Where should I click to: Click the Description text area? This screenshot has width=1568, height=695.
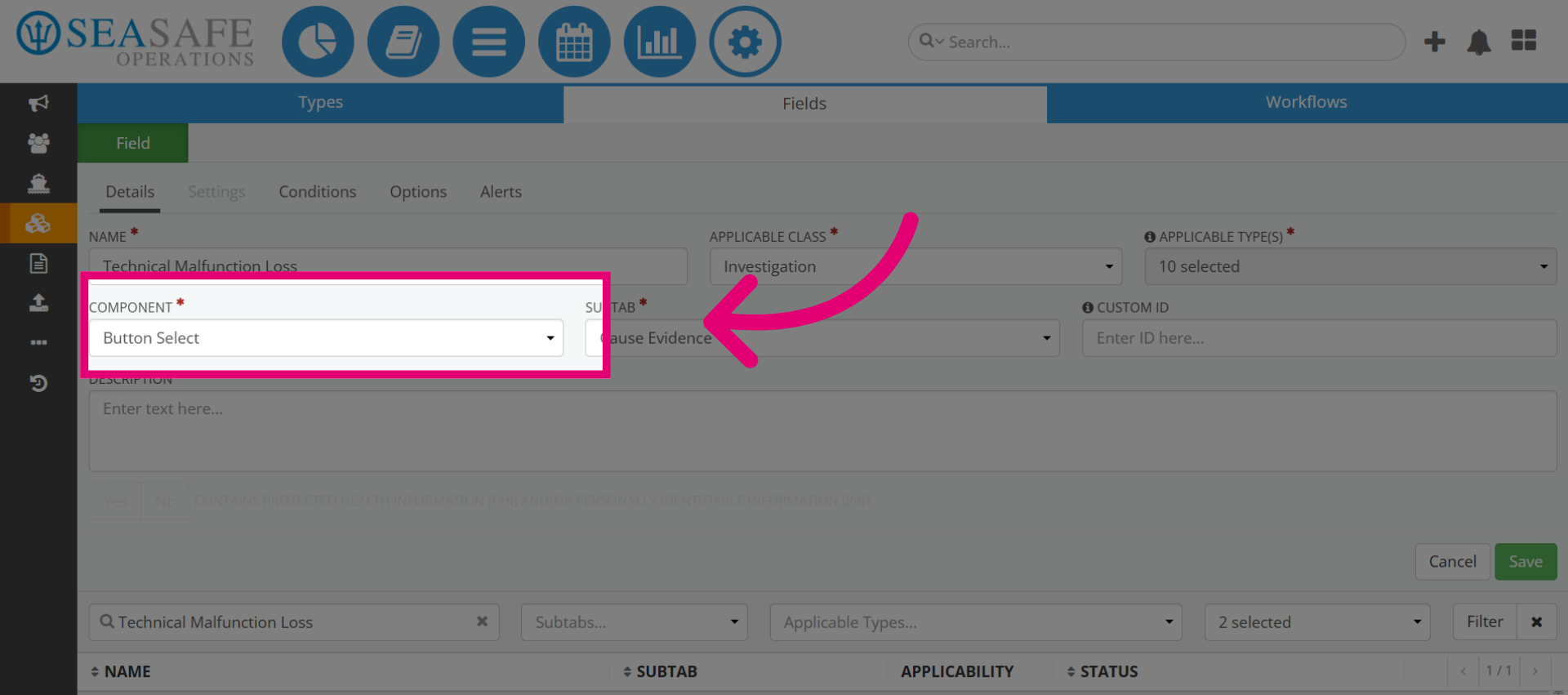[822, 430]
